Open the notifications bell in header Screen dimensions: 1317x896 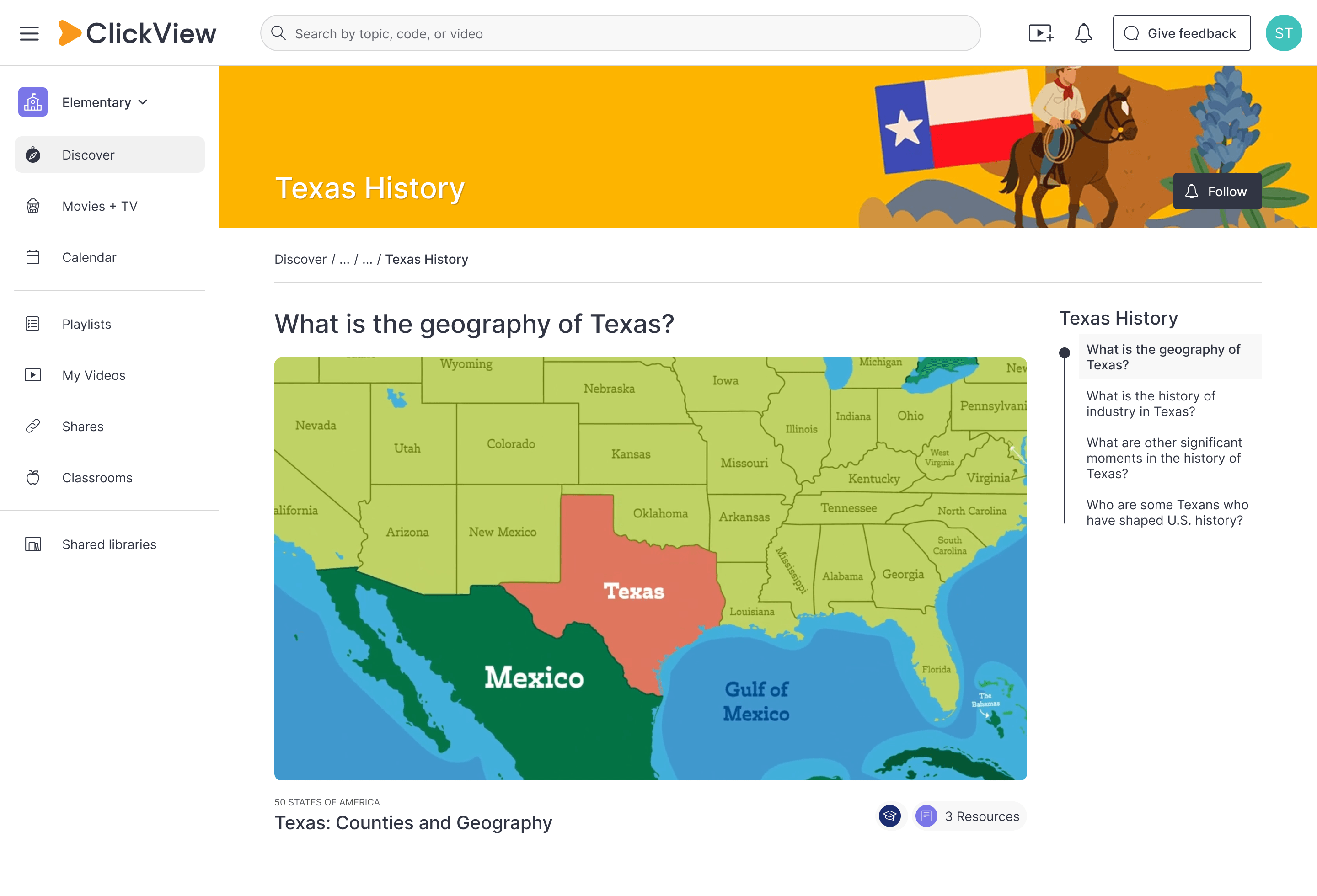click(x=1083, y=33)
